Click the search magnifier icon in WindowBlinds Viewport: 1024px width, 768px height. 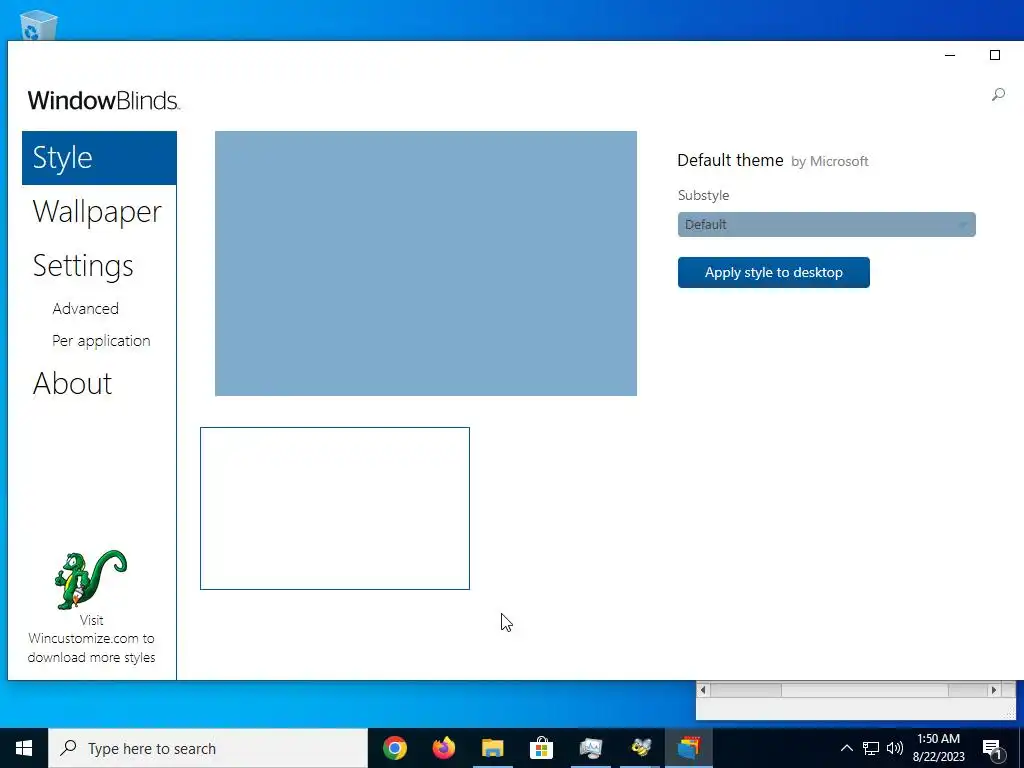998,95
